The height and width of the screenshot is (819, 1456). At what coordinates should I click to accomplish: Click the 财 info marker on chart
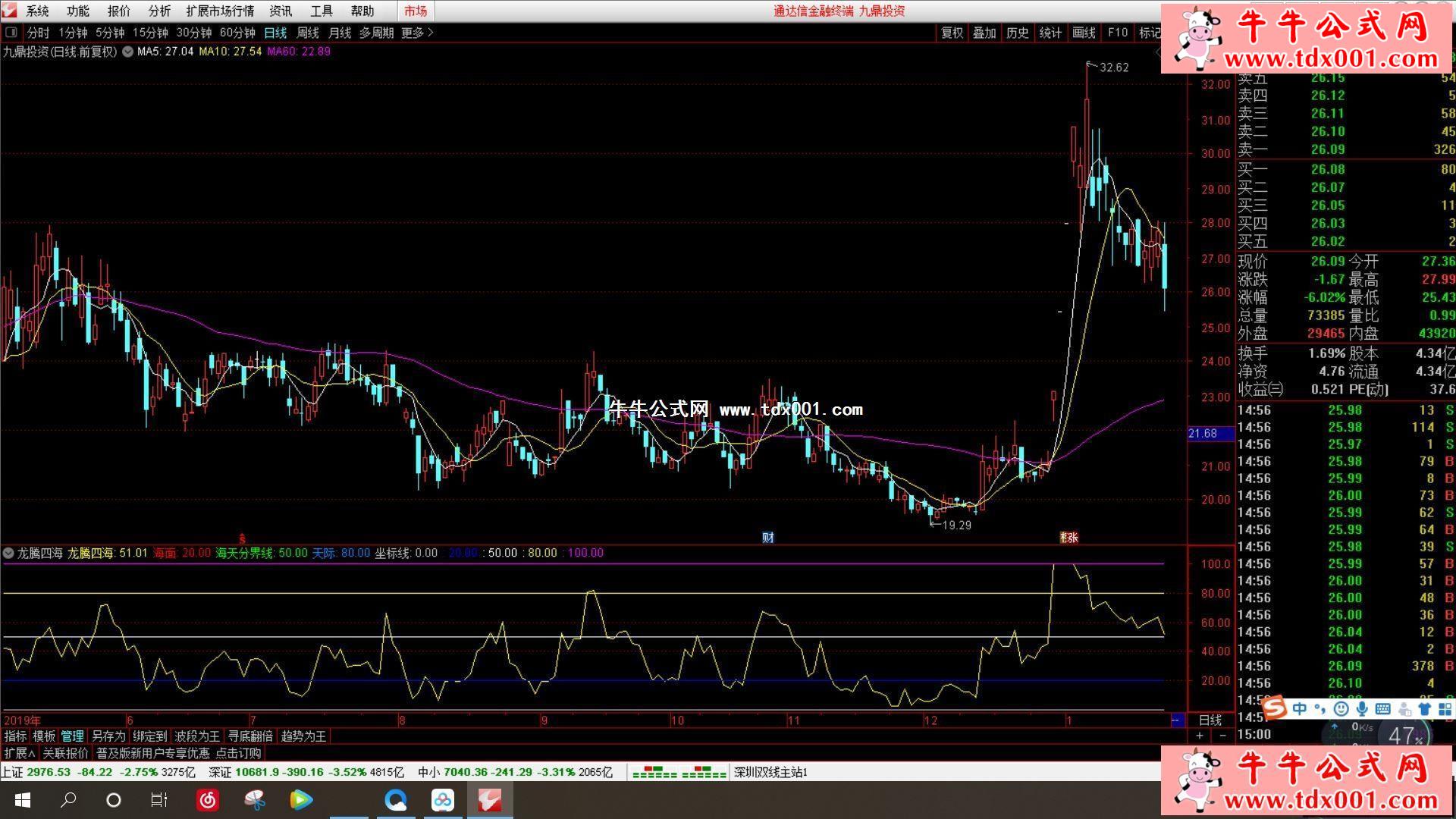click(x=768, y=538)
